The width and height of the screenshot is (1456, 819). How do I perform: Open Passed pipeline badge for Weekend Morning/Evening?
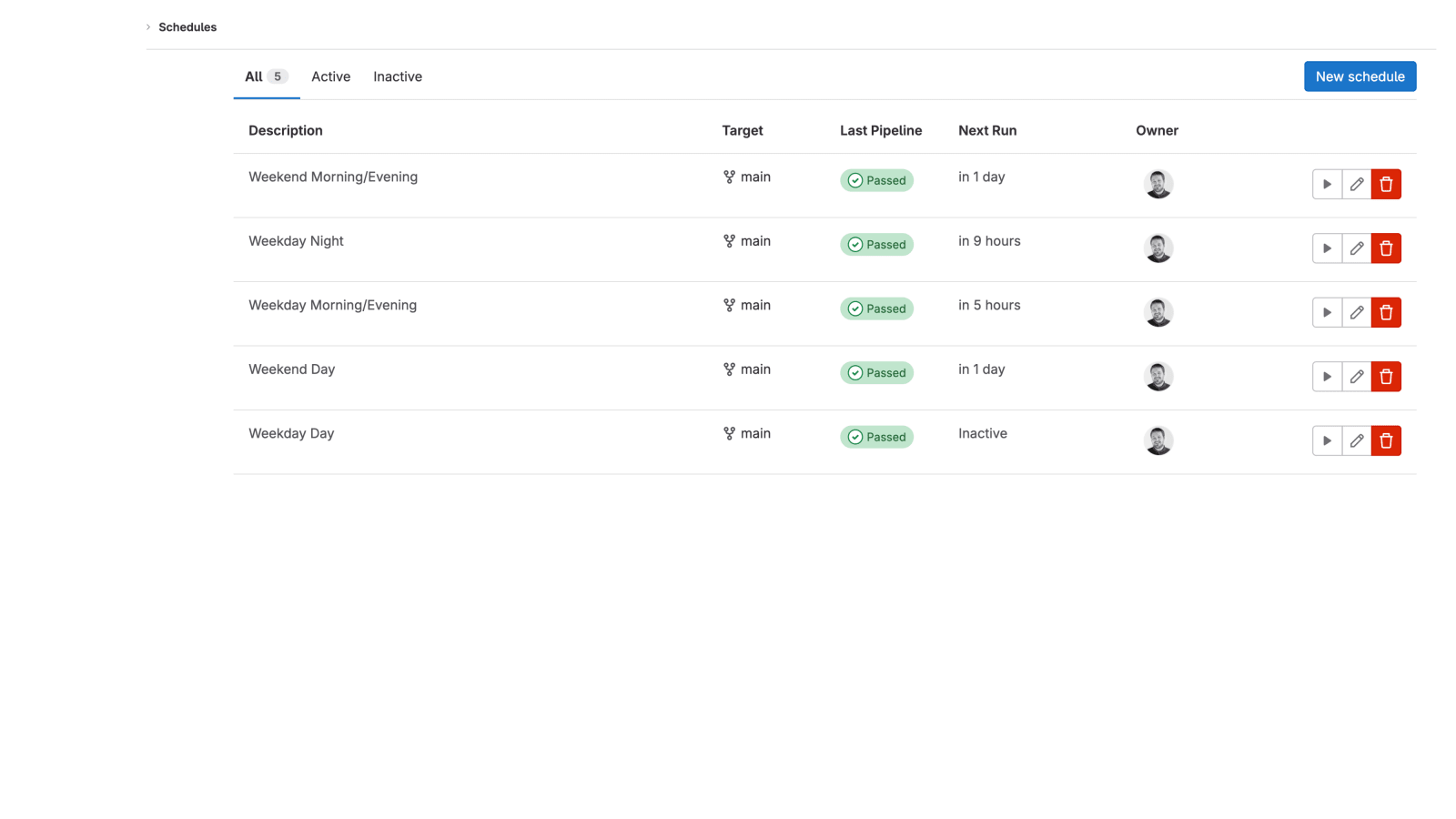coord(876,180)
